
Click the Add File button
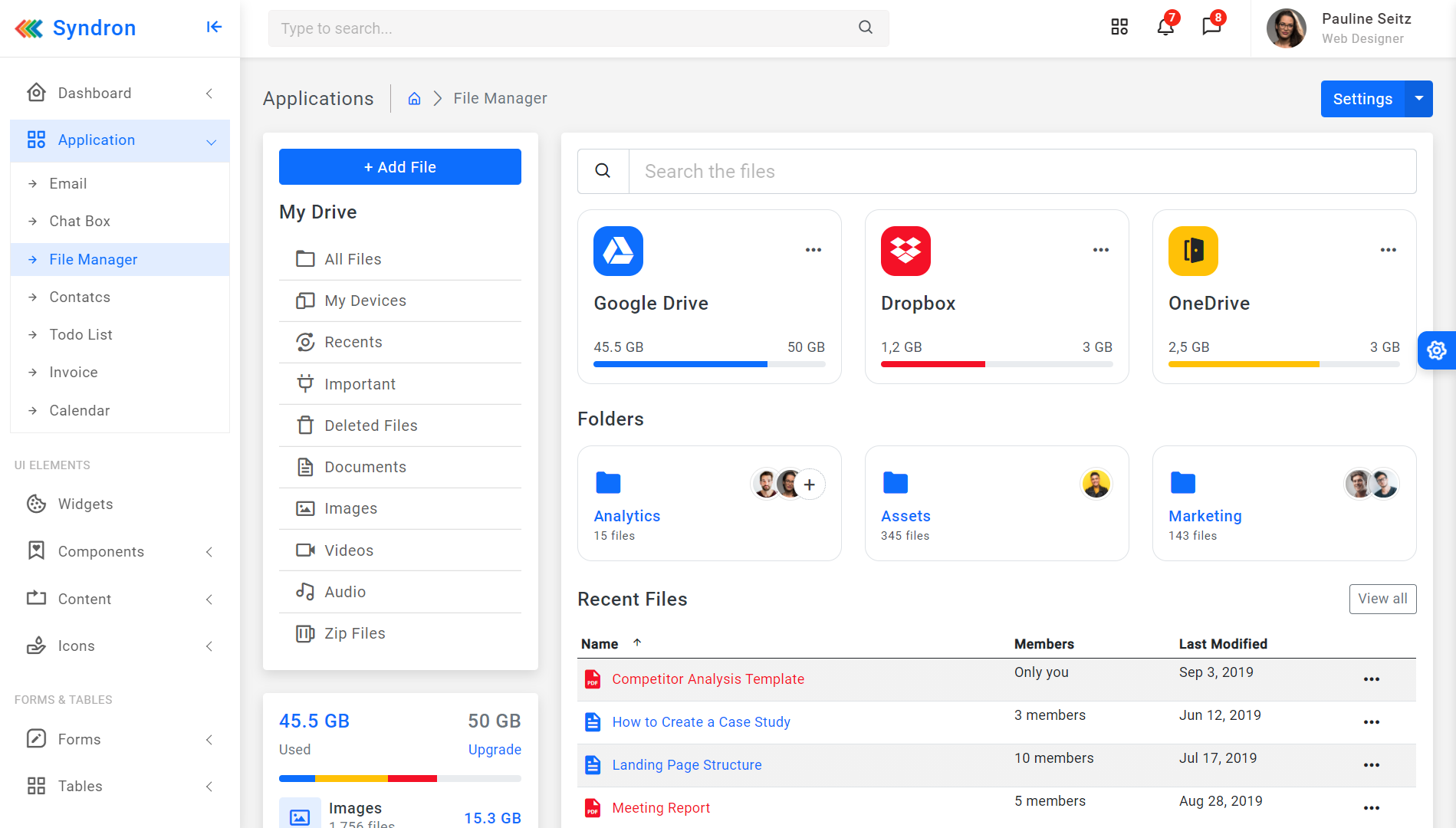coord(399,166)
